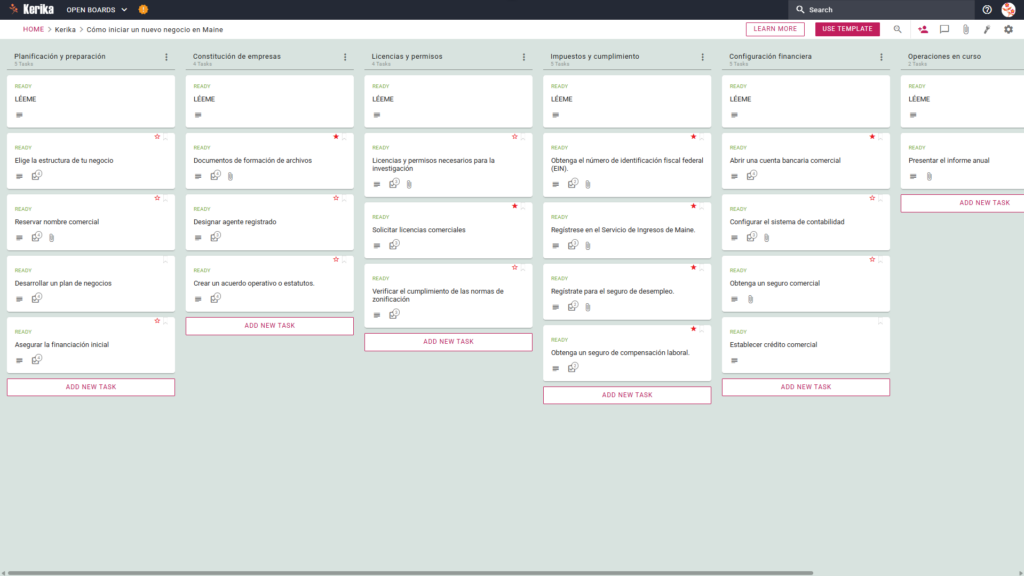Open attachment icon on Solicitar licencias row... Licencias y permisos necesarios card

(409, 184)
